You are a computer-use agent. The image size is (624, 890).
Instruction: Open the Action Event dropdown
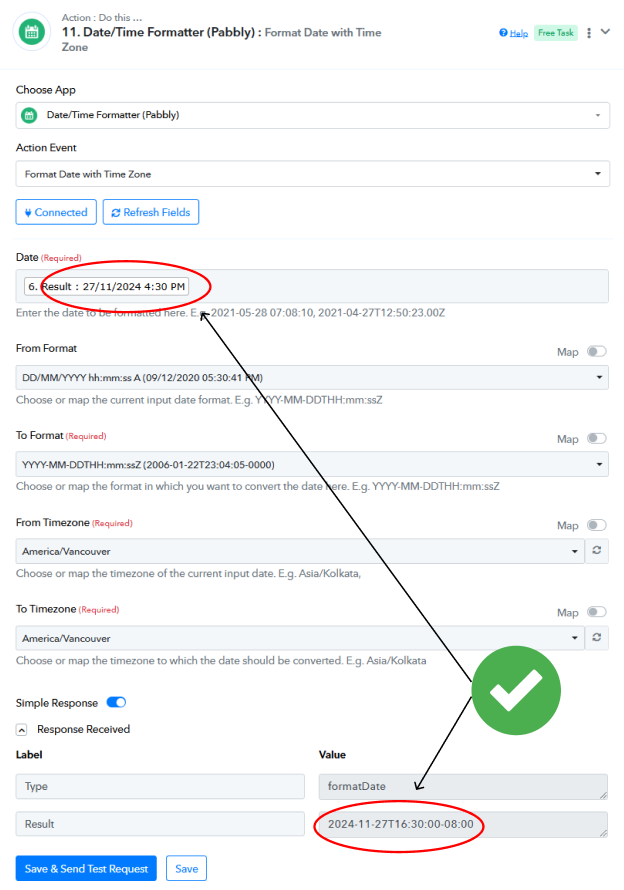[313, 174]
